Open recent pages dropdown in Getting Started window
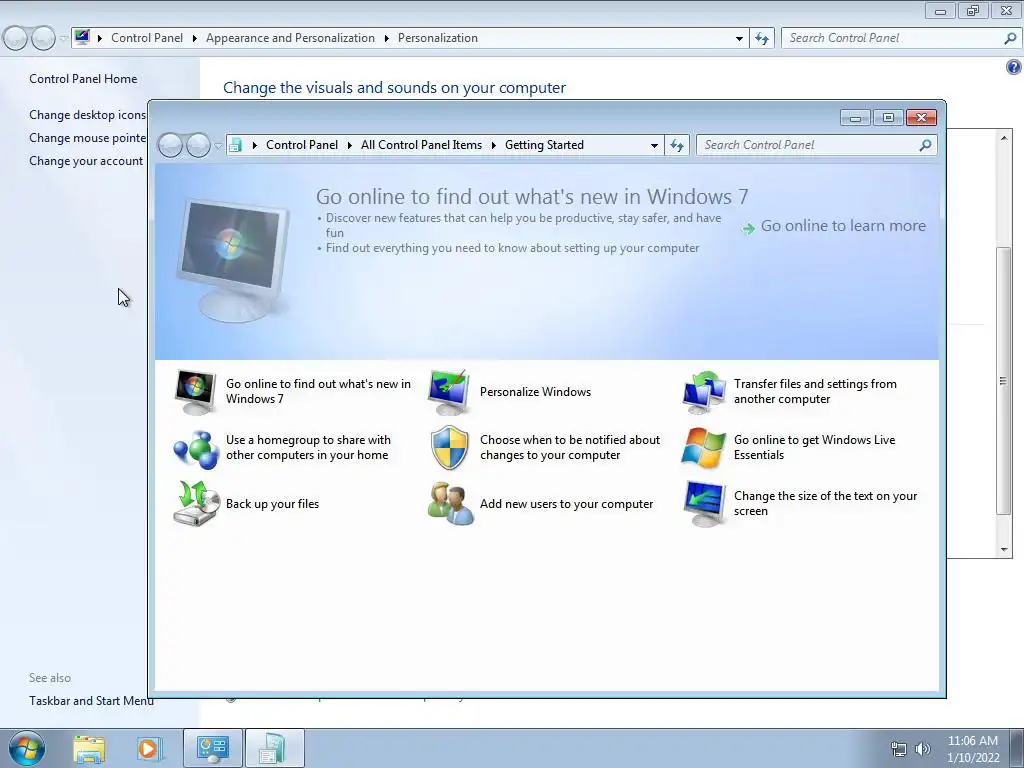Screen dimensions: 1024x768 (x=218, y=146)
